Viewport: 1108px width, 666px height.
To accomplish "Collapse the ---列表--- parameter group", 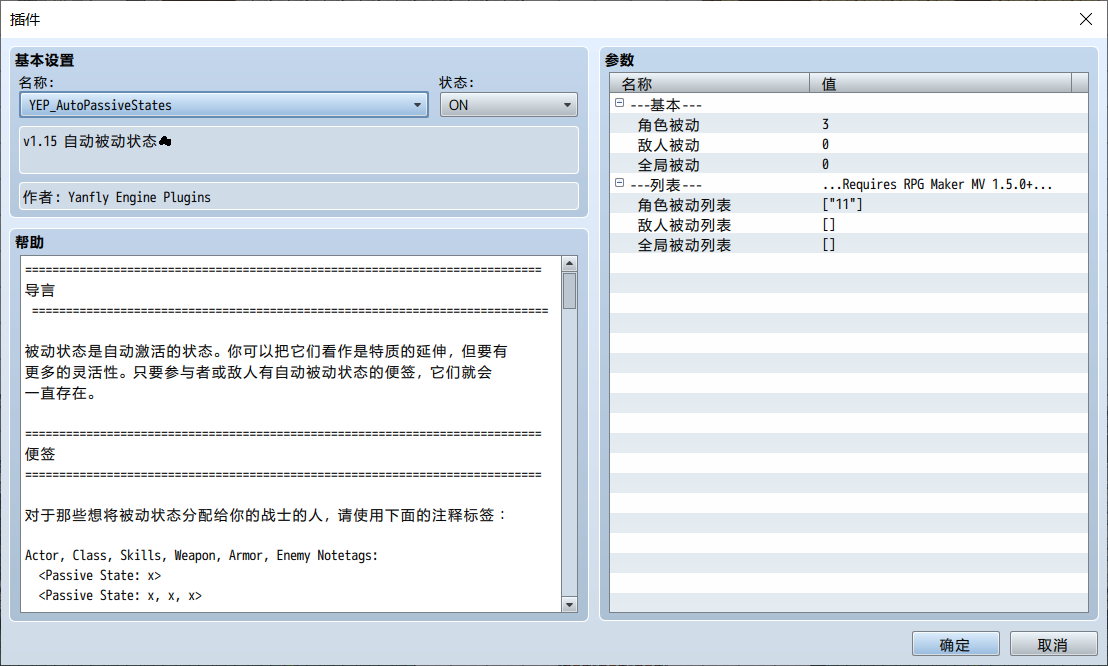I will pyautogui.click(x=620, y=183).
